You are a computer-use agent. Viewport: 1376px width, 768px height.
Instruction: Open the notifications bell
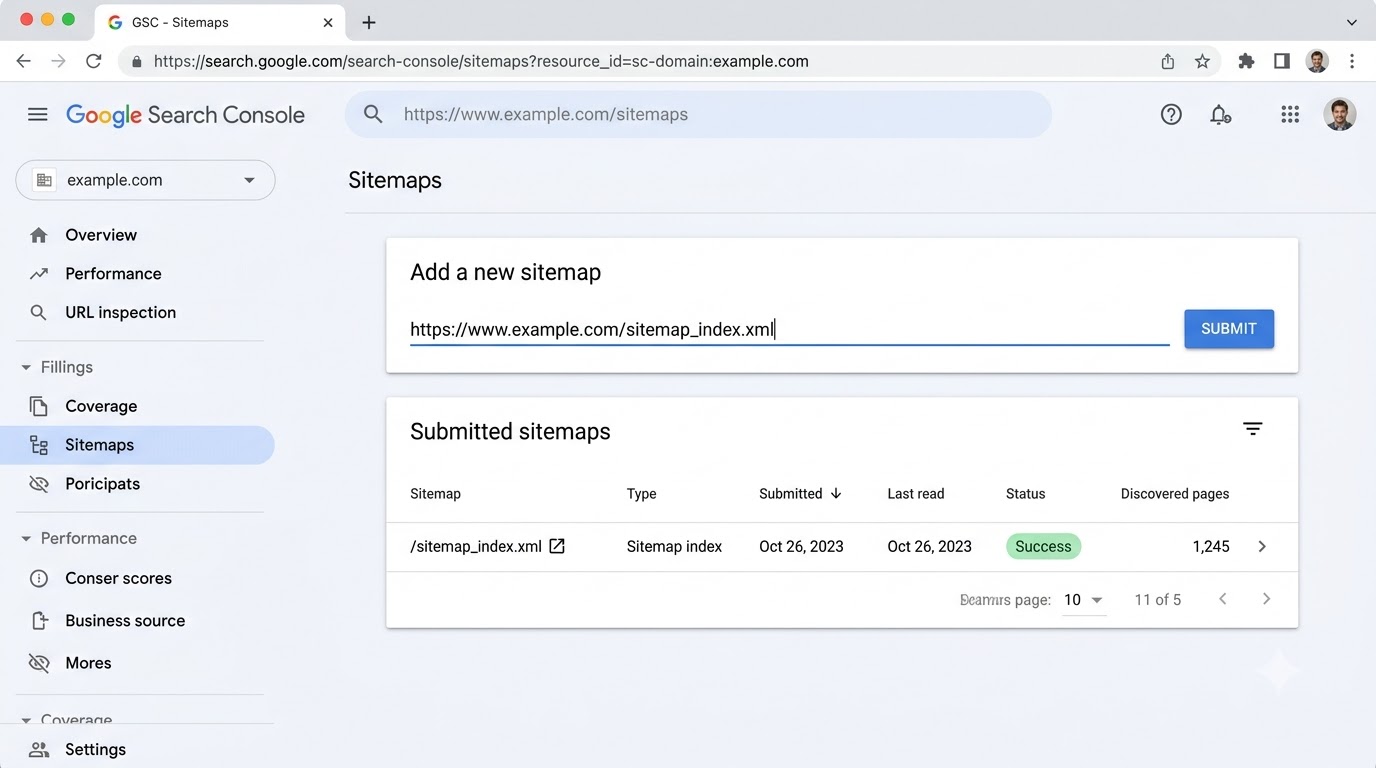coord(1219,115)
